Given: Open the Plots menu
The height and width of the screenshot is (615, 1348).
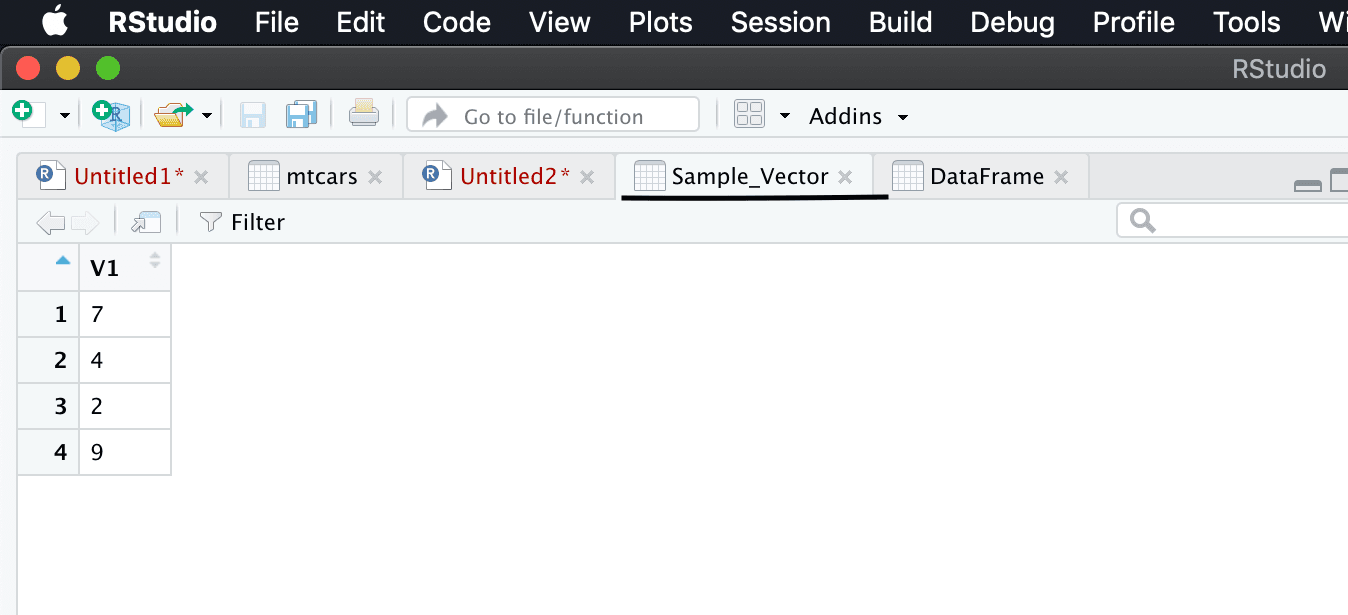Looking at the screenshot, I should pyautogui.click(x=660, y=22).
